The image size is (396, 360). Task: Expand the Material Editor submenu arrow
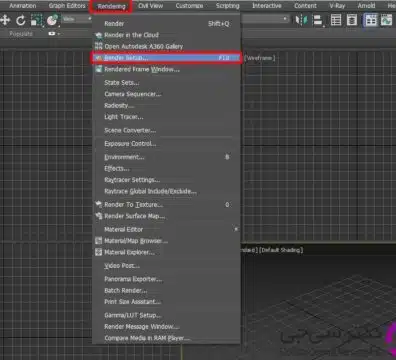(236, 229)
